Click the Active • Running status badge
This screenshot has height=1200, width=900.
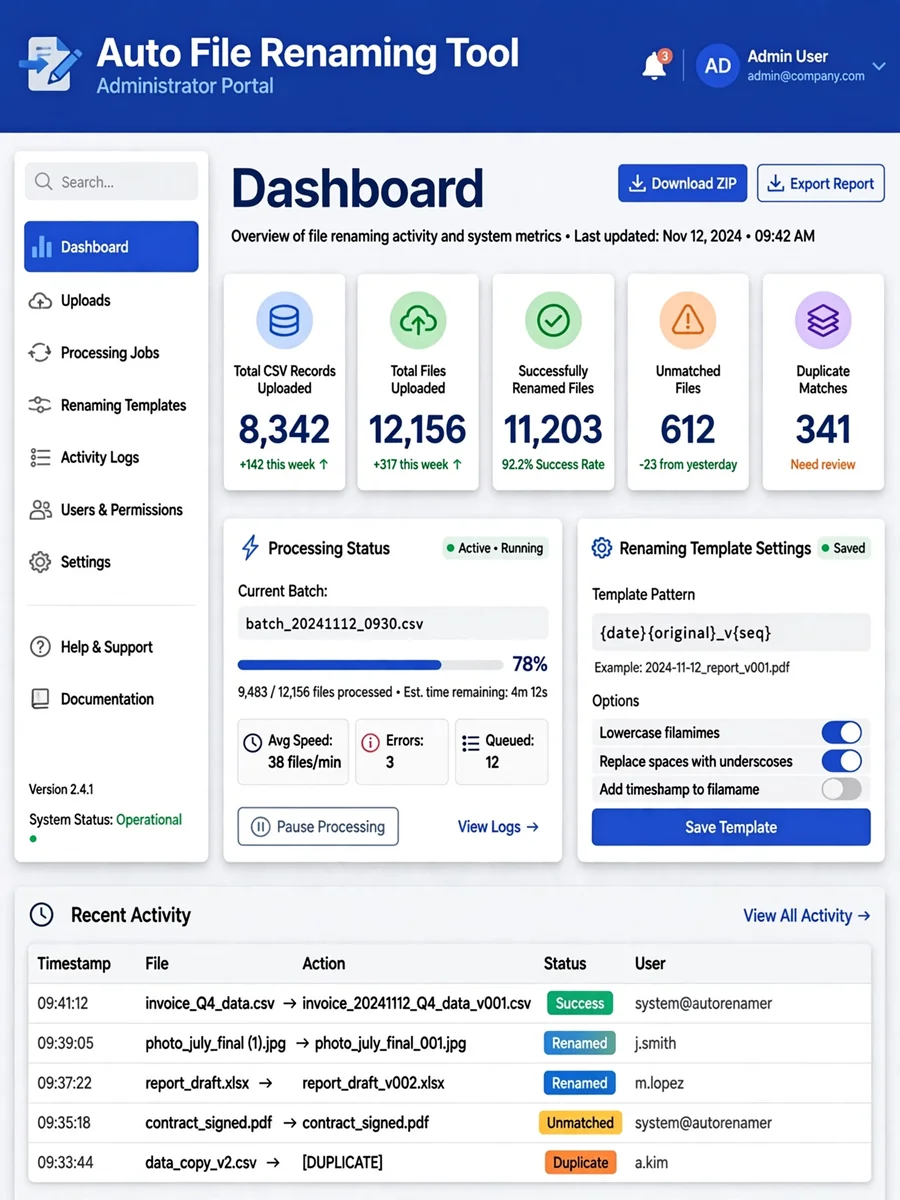(x=495, y=548)
